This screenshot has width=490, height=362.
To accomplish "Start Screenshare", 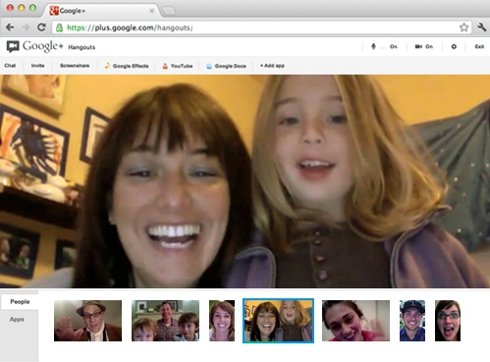I will (75, 66).
